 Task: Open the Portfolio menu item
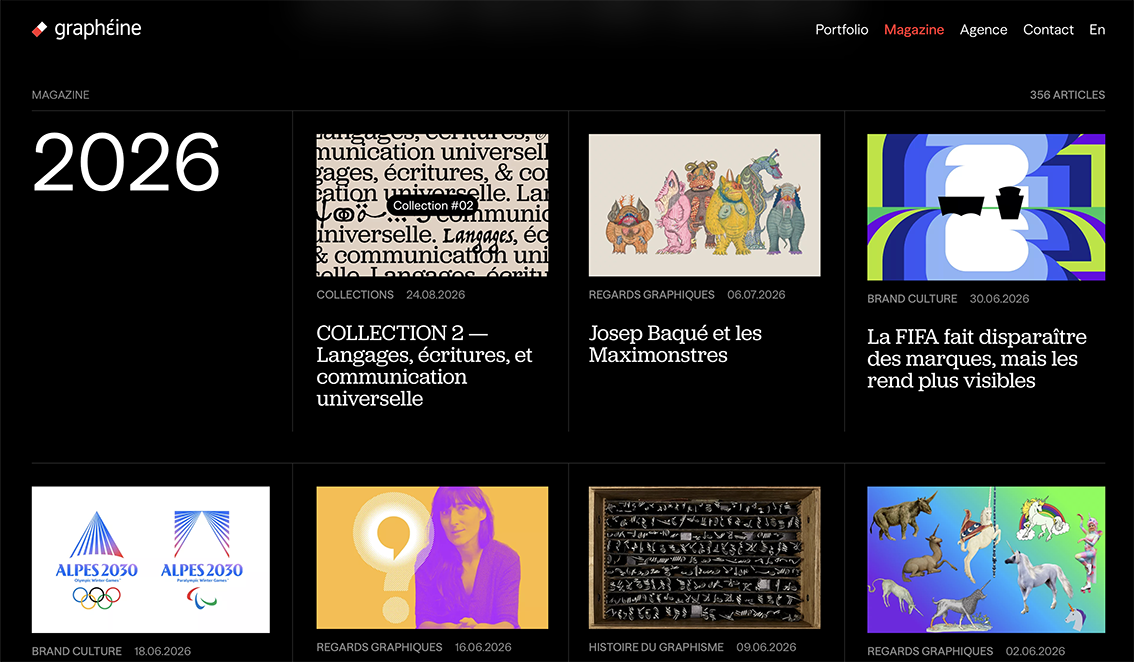tap(841, 30)
